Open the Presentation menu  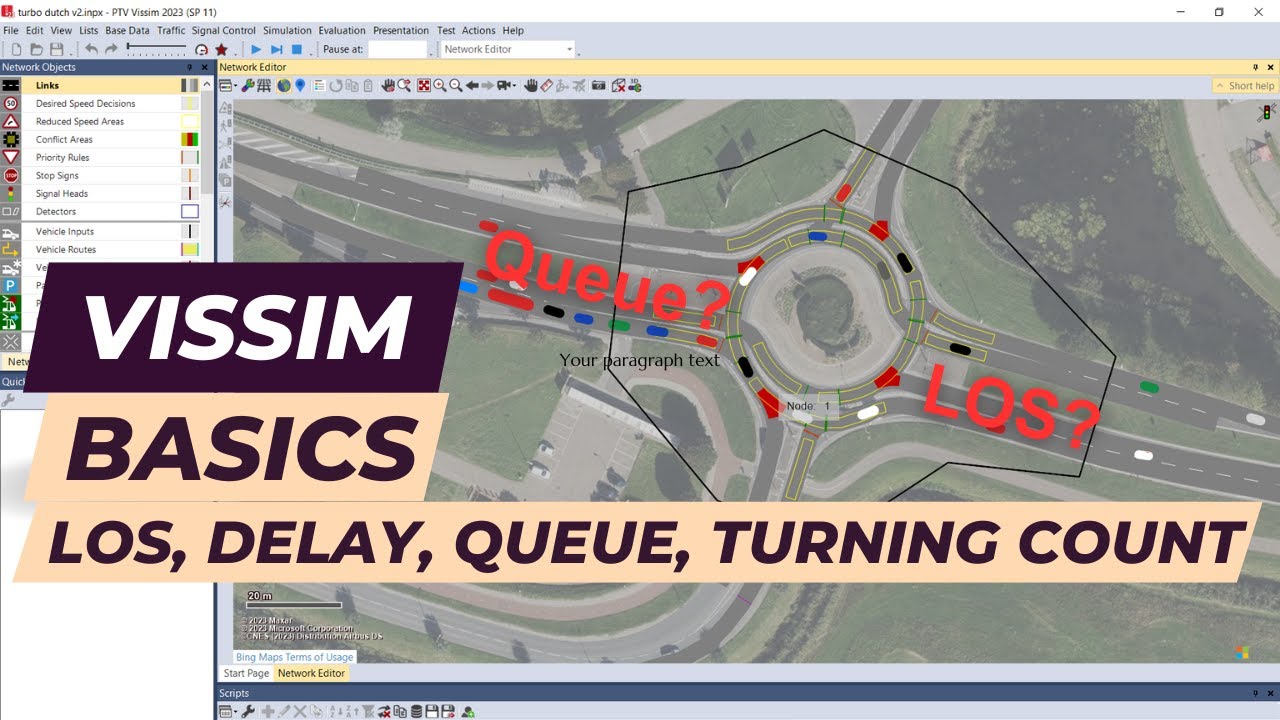click(400, 30)
